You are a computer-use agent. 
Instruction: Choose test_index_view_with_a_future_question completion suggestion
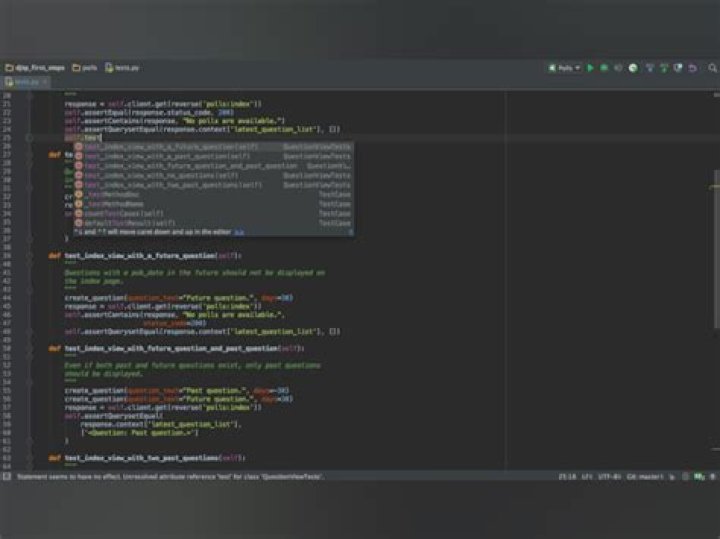[214, 147]
